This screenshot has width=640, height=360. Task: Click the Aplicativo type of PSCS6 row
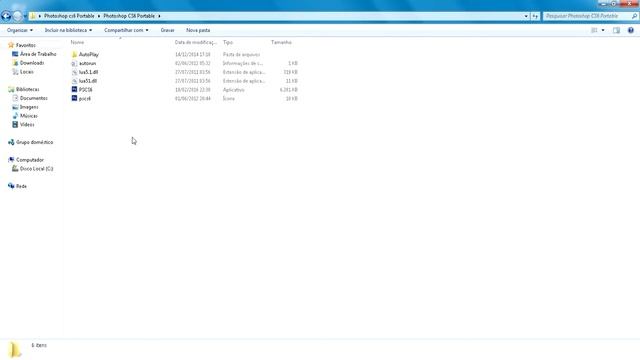click(233, 90)
